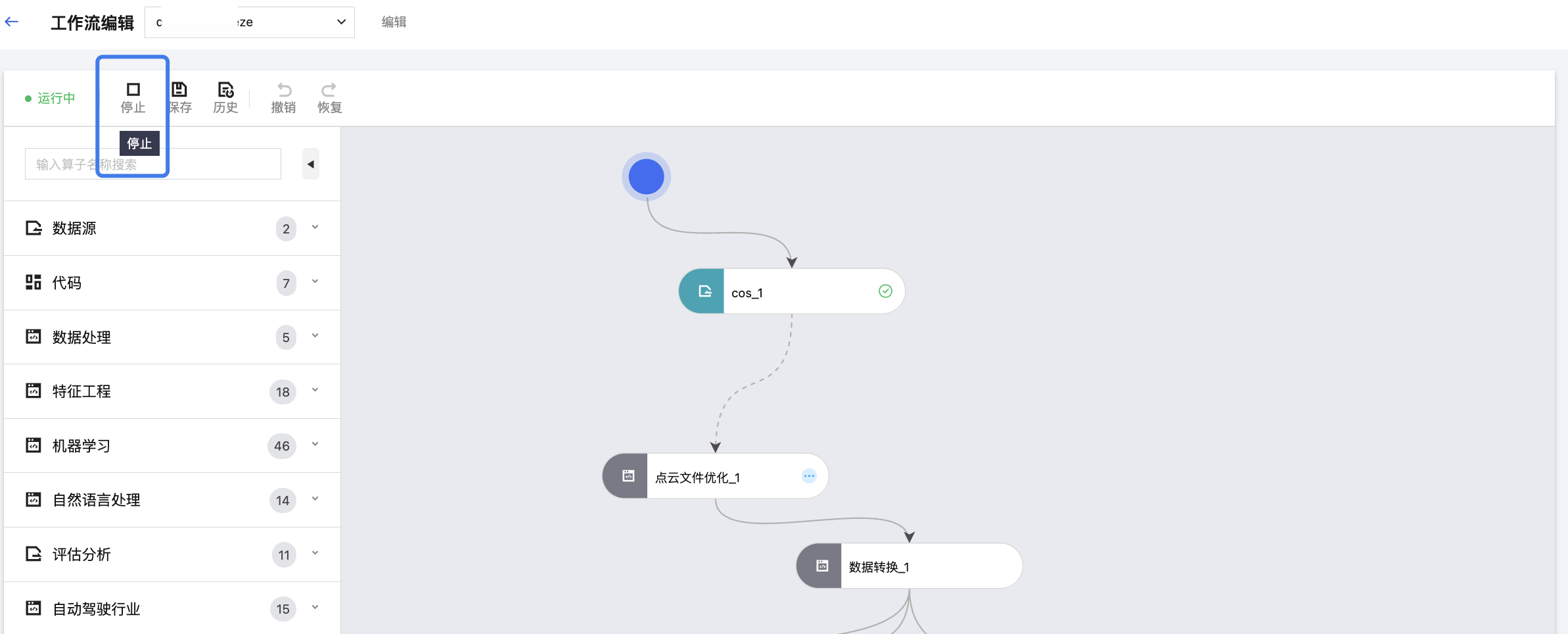Click the blue start node circle
Viewport: 1568px width, 634px height.
tap(646, 177)
